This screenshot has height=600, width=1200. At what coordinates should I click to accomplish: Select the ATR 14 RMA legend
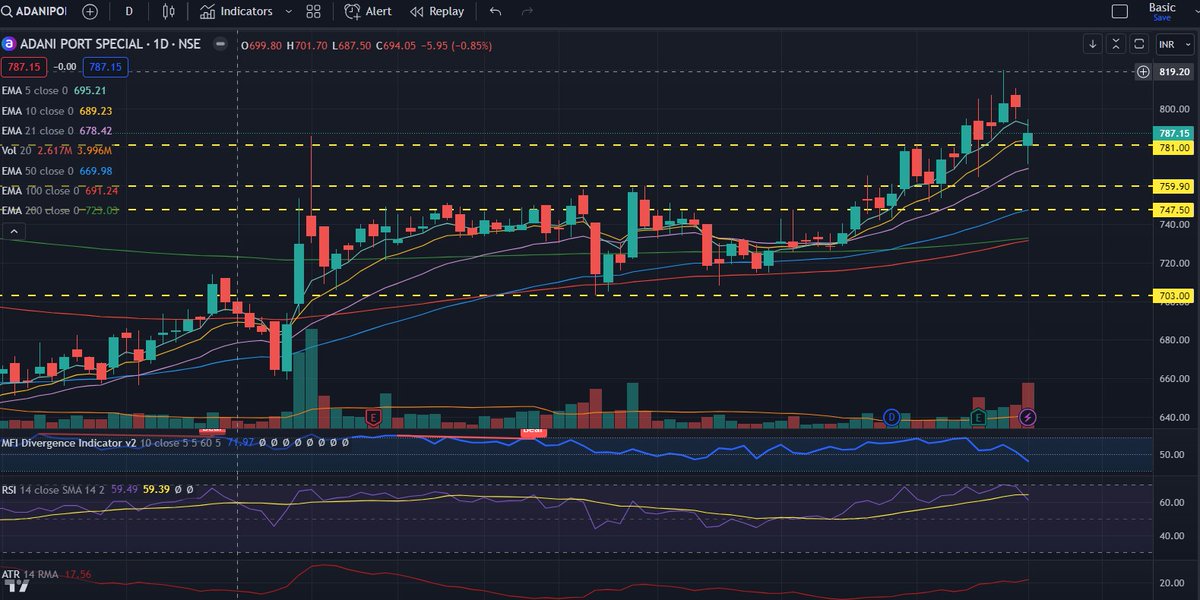pyautogui.click(x=47, y=574)
